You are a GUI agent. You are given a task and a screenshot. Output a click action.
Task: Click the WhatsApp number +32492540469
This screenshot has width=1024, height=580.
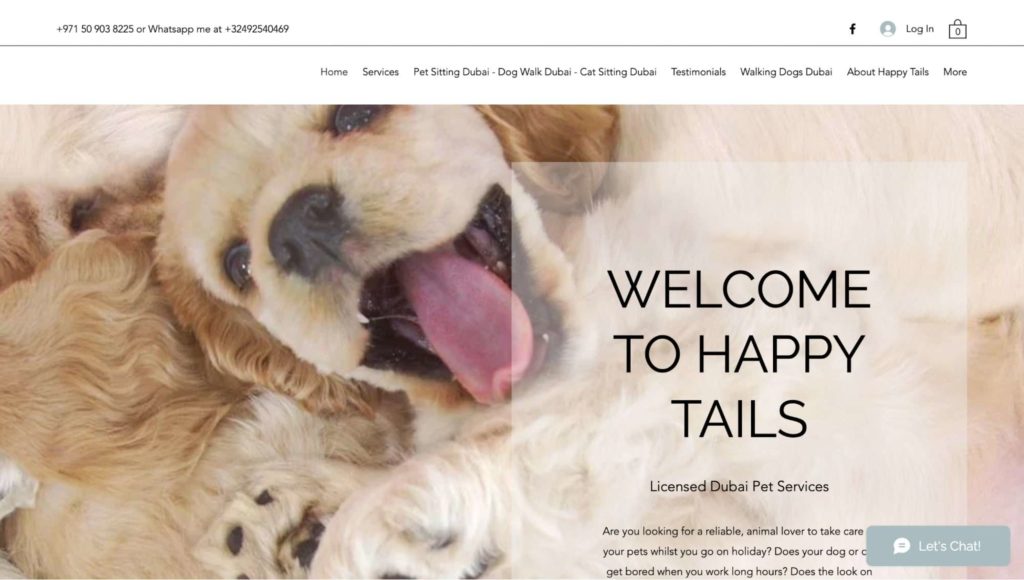257,29
